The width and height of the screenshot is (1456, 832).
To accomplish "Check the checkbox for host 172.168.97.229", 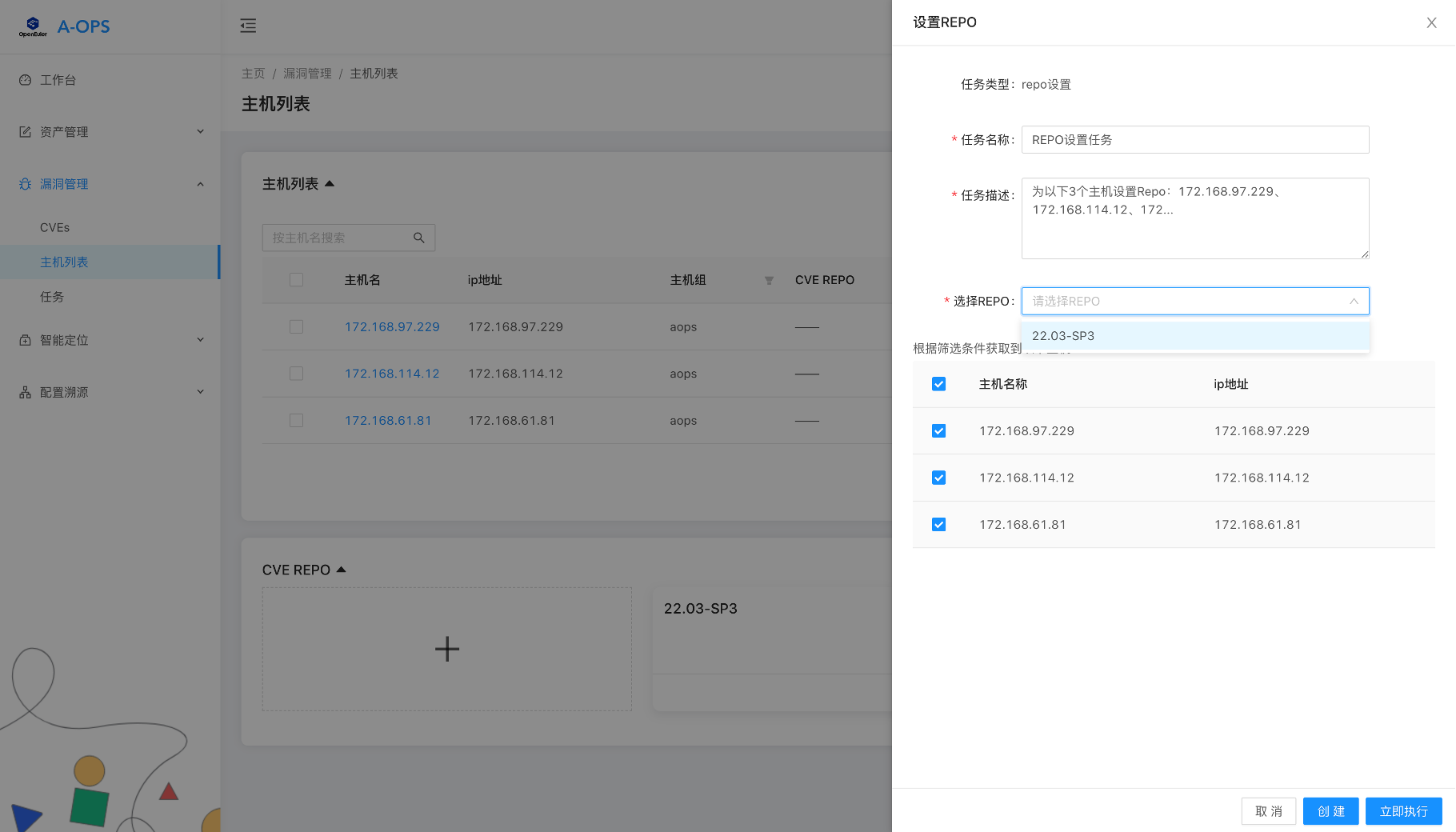I will 297,326.
